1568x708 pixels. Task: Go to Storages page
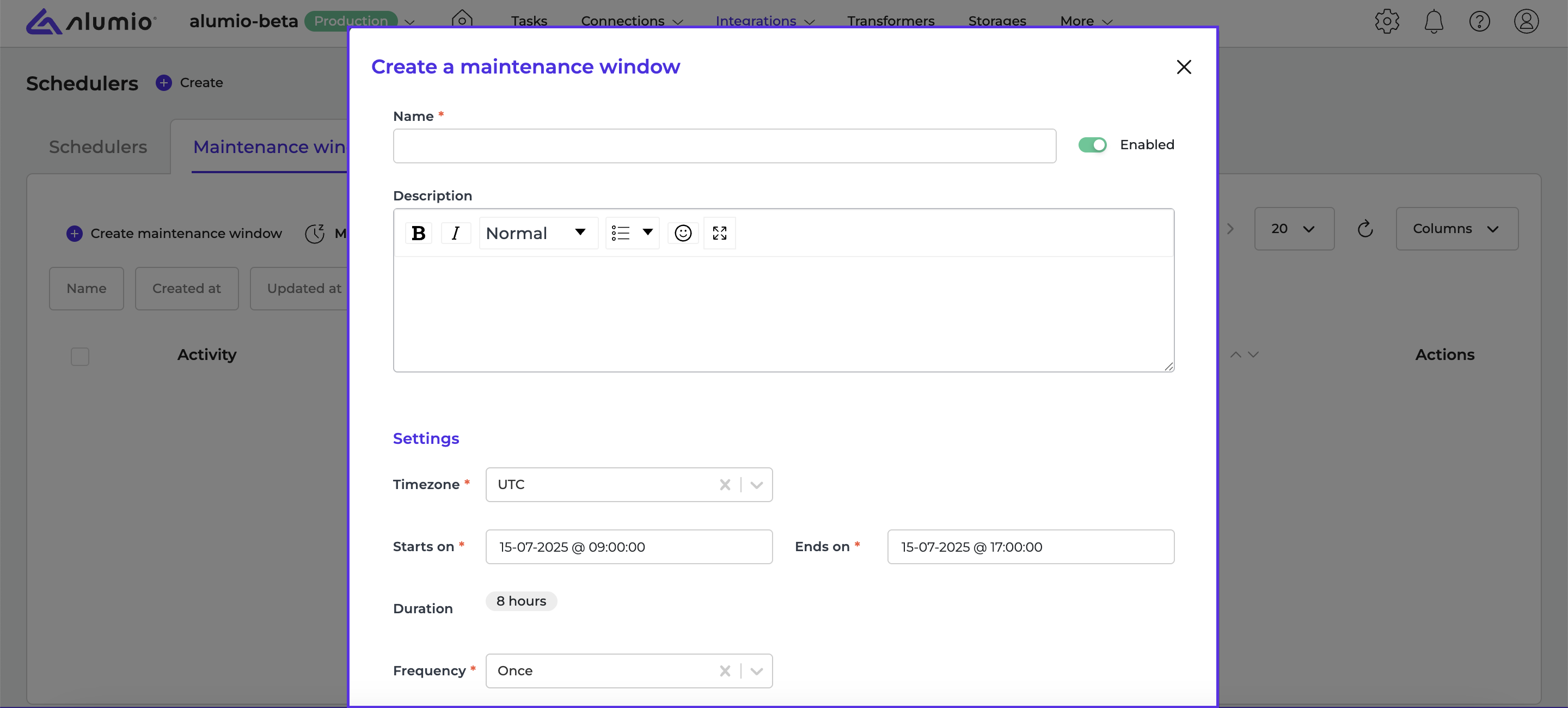click(x=997, y=21)
